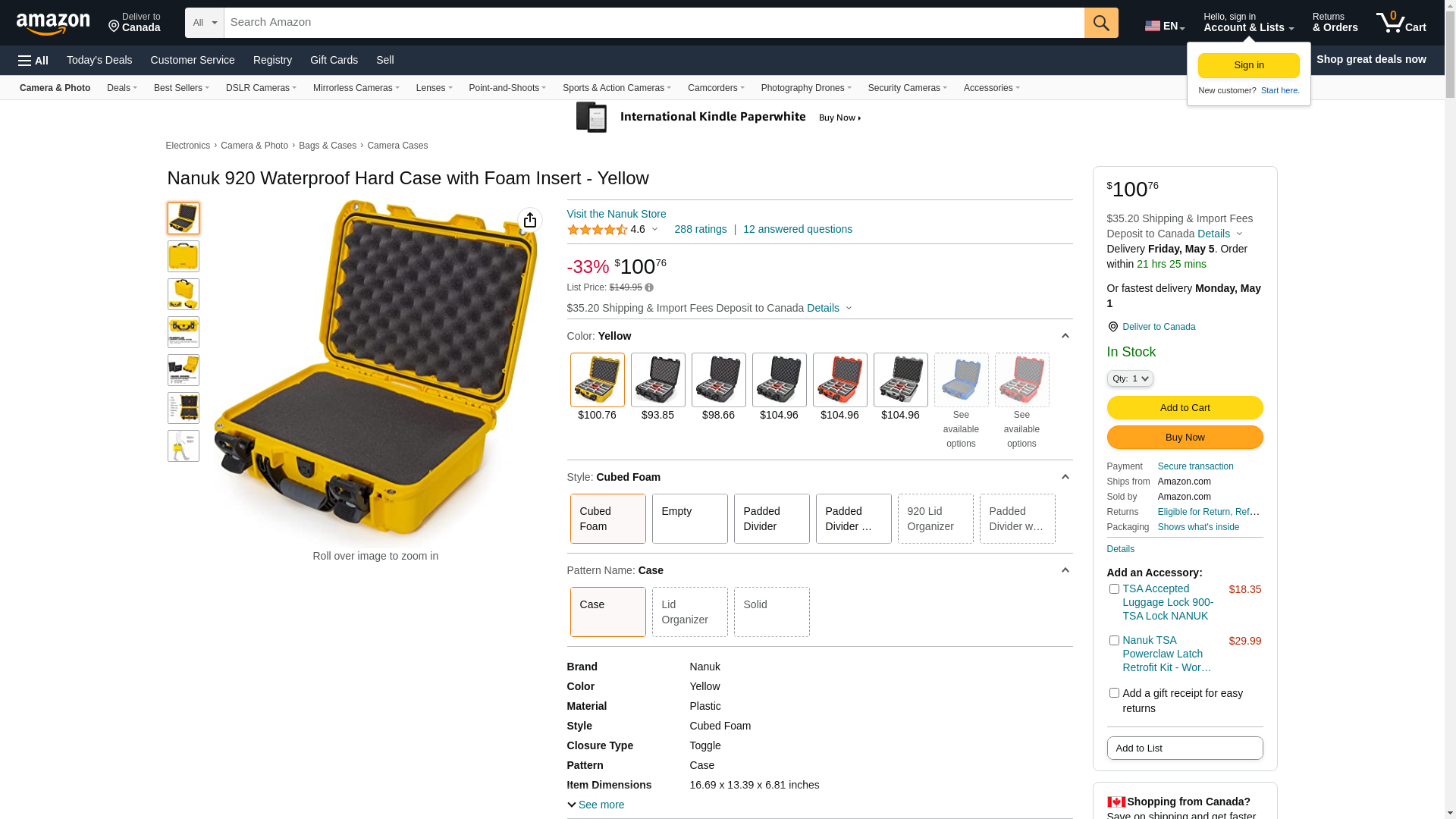Open the All search category dropdown
Screen dimensions: 1456x819
point(205,23)
